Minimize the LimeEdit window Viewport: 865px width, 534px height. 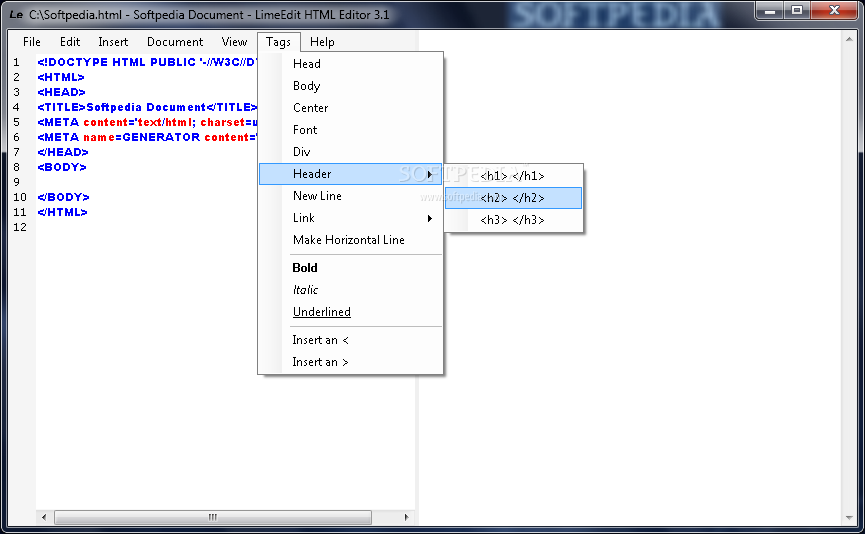coord(770,10)
